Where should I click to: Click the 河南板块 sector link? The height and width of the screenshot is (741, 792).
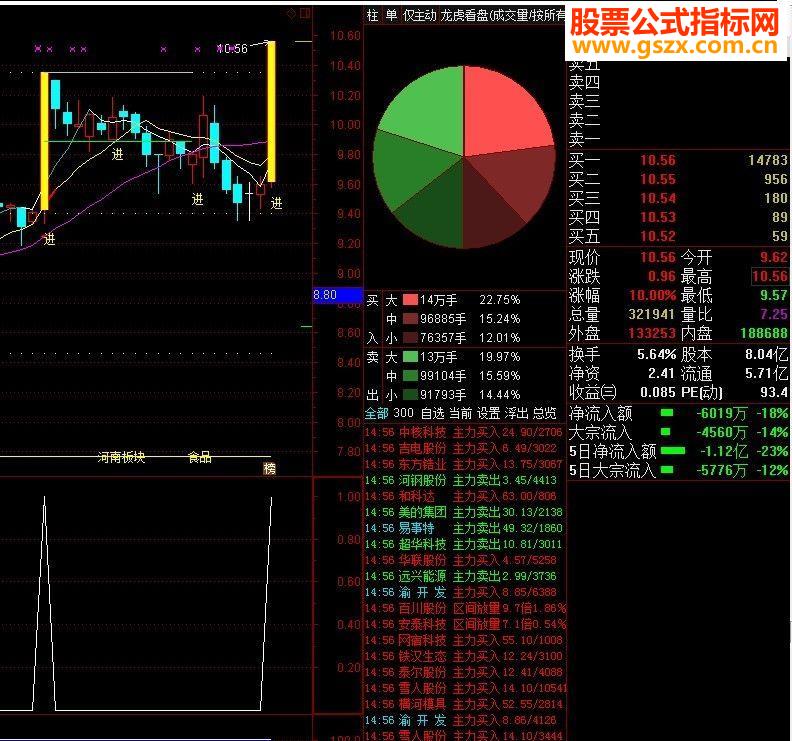point(121,458)
